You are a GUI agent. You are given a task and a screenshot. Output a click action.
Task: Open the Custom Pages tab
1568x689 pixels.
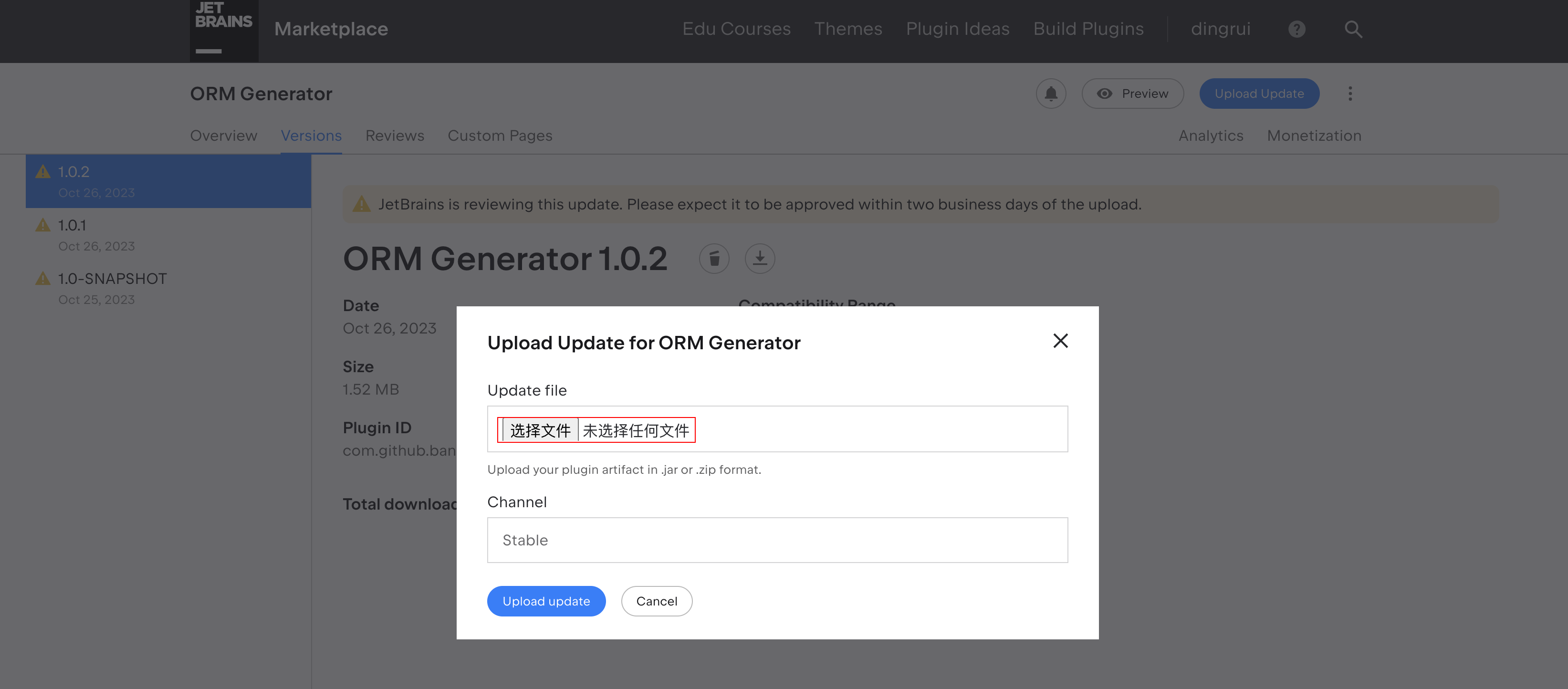click(x=500, y=136)
